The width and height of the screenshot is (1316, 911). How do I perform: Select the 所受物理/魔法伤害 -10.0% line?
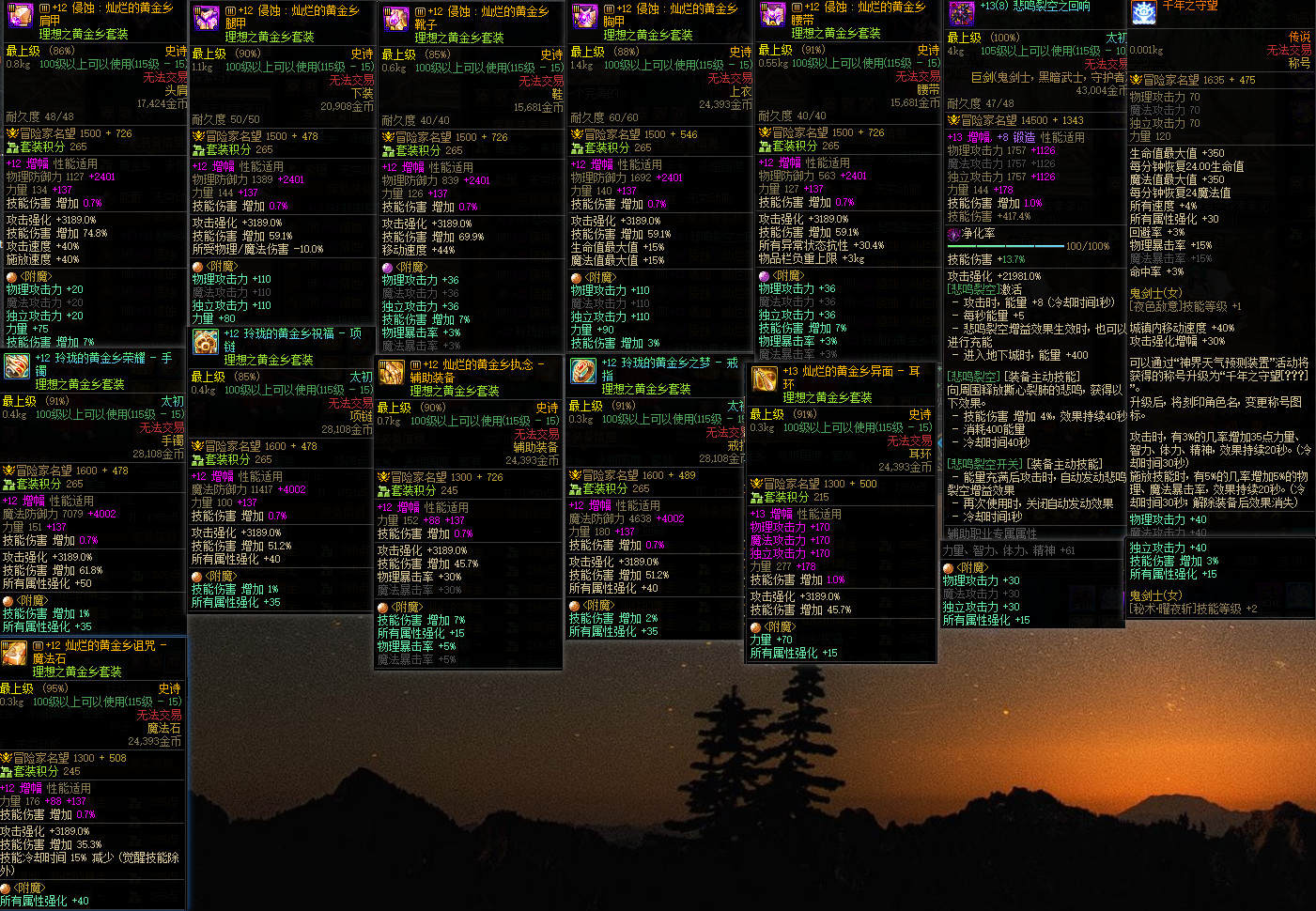click(258, 249)
